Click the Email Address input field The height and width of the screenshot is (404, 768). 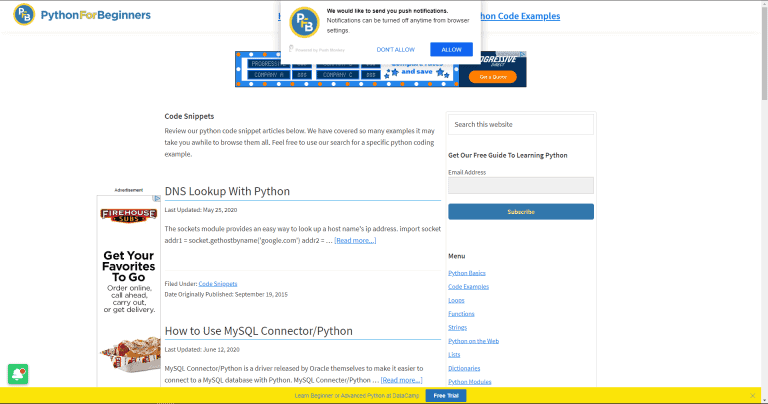520,185
